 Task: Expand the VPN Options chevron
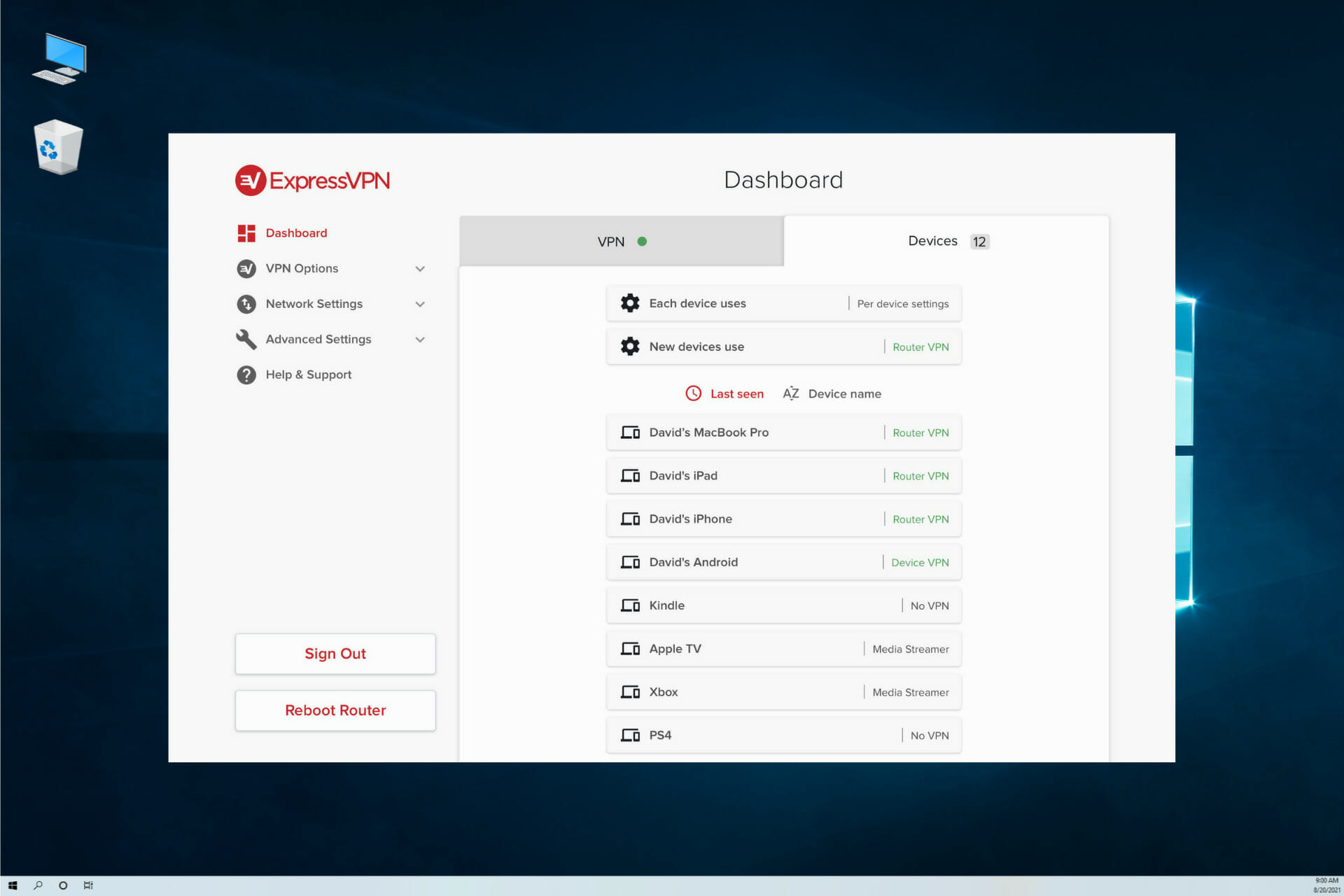(x=420, y=269)
